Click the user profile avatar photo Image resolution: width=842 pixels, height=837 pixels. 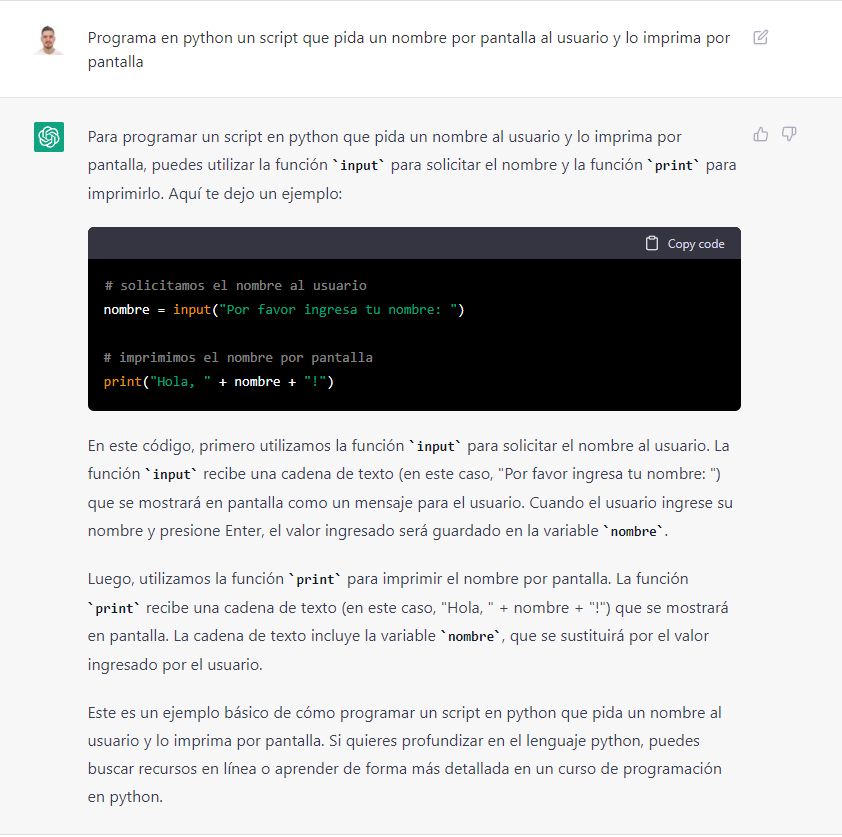[x=49, y=40]
